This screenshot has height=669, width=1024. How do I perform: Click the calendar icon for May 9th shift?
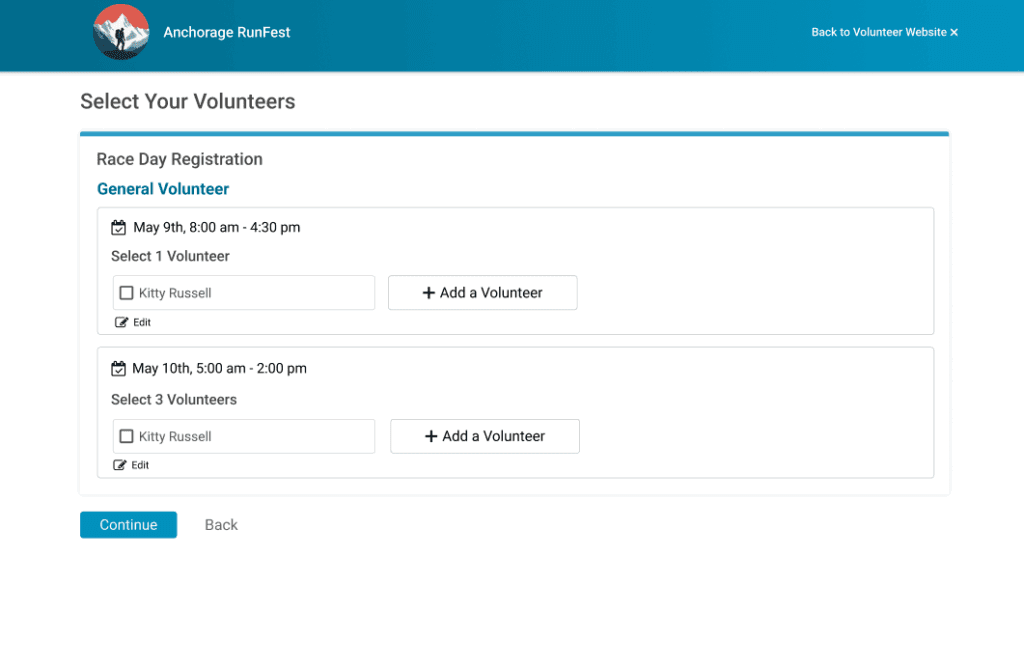tap(119, 228)
